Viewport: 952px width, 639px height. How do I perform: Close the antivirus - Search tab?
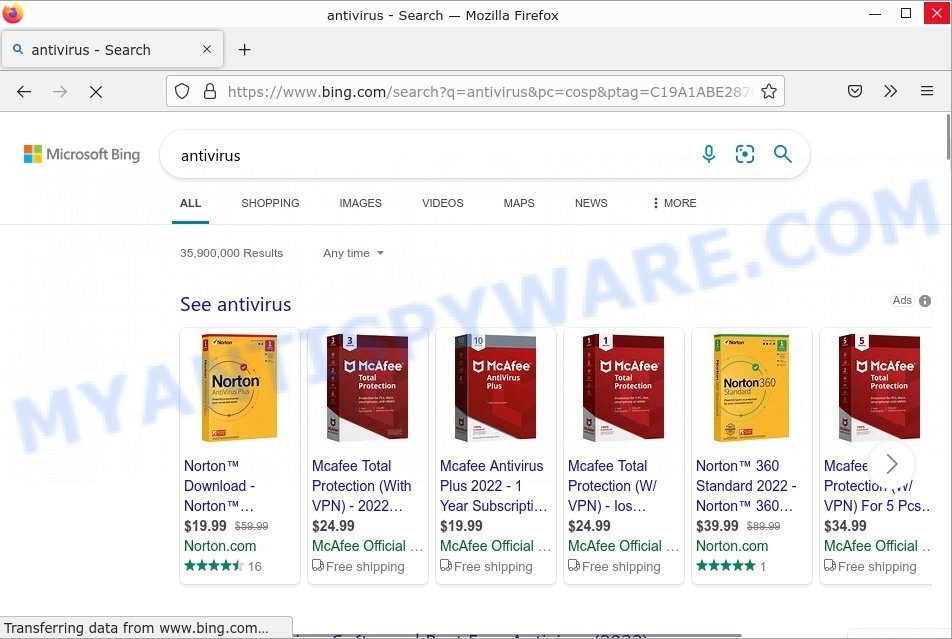(207, 49)
